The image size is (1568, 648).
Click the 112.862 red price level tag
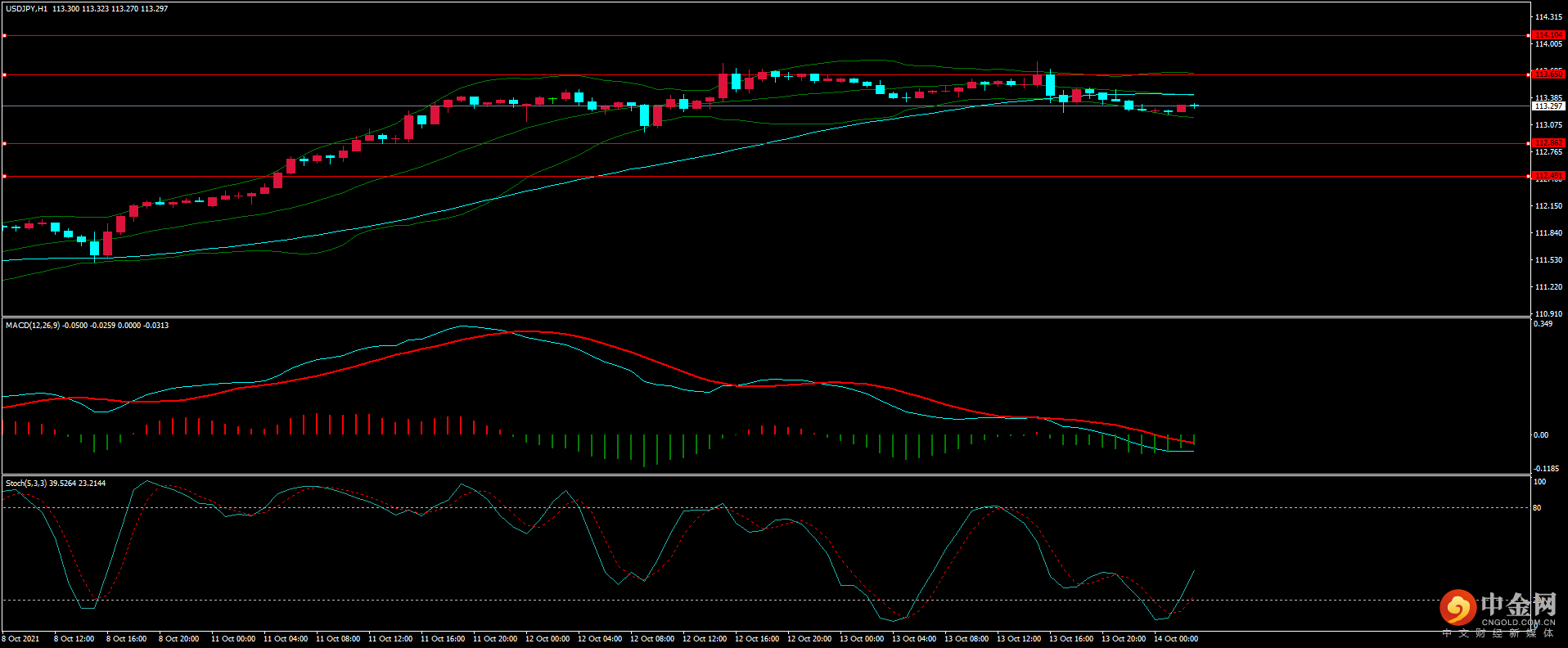(x=1548, y=143)
